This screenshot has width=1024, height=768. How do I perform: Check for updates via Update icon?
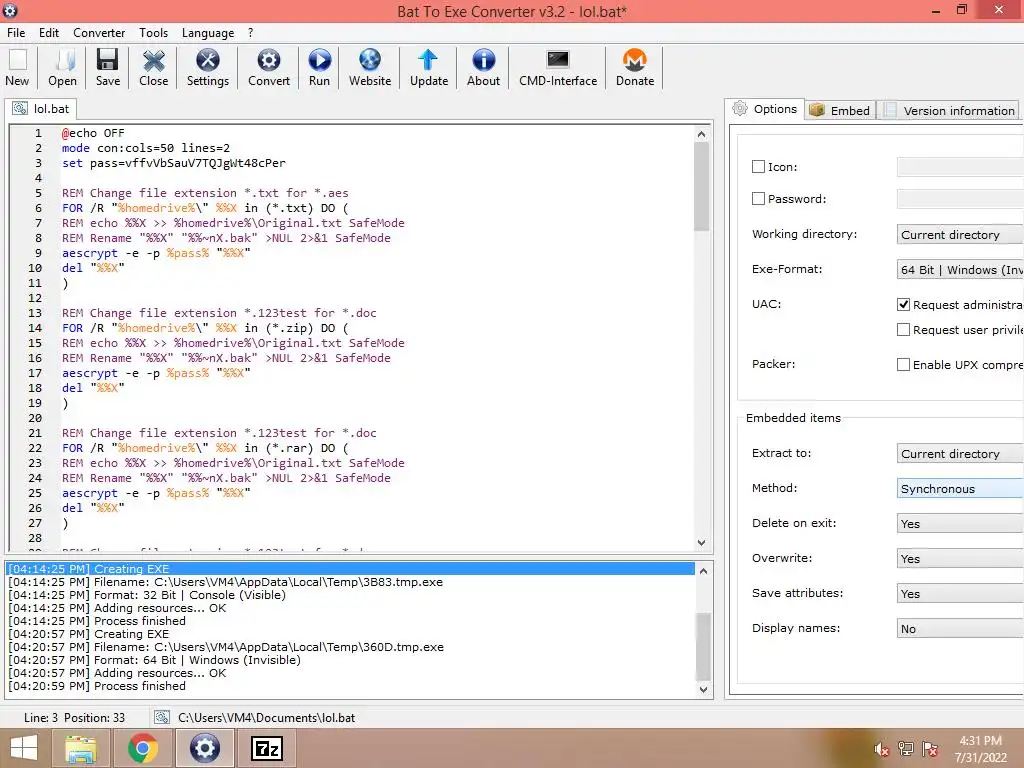pyautogui.click(x=428, y=68)
